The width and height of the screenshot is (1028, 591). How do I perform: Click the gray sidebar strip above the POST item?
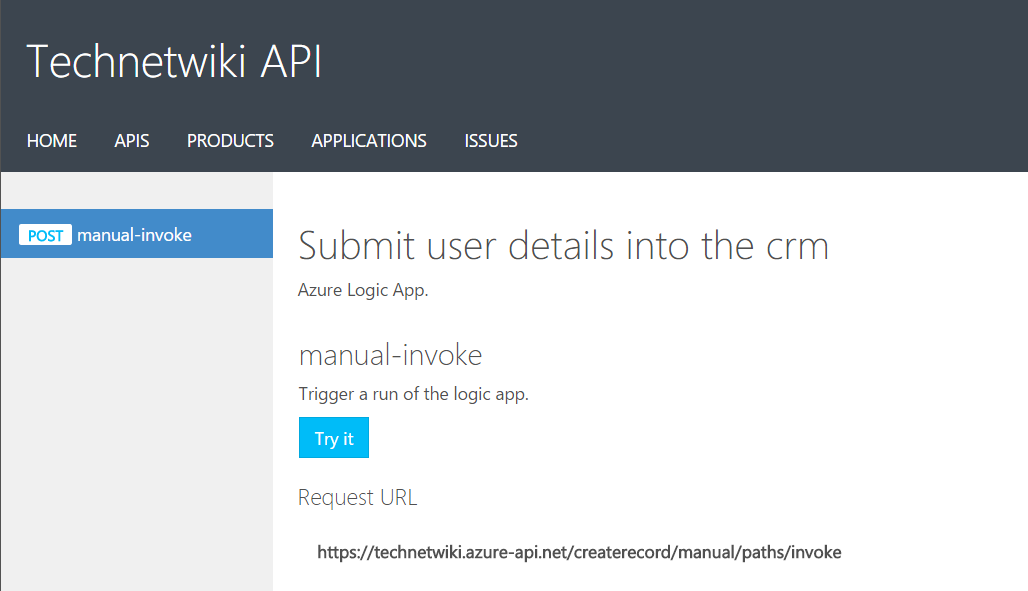point(136,191)
